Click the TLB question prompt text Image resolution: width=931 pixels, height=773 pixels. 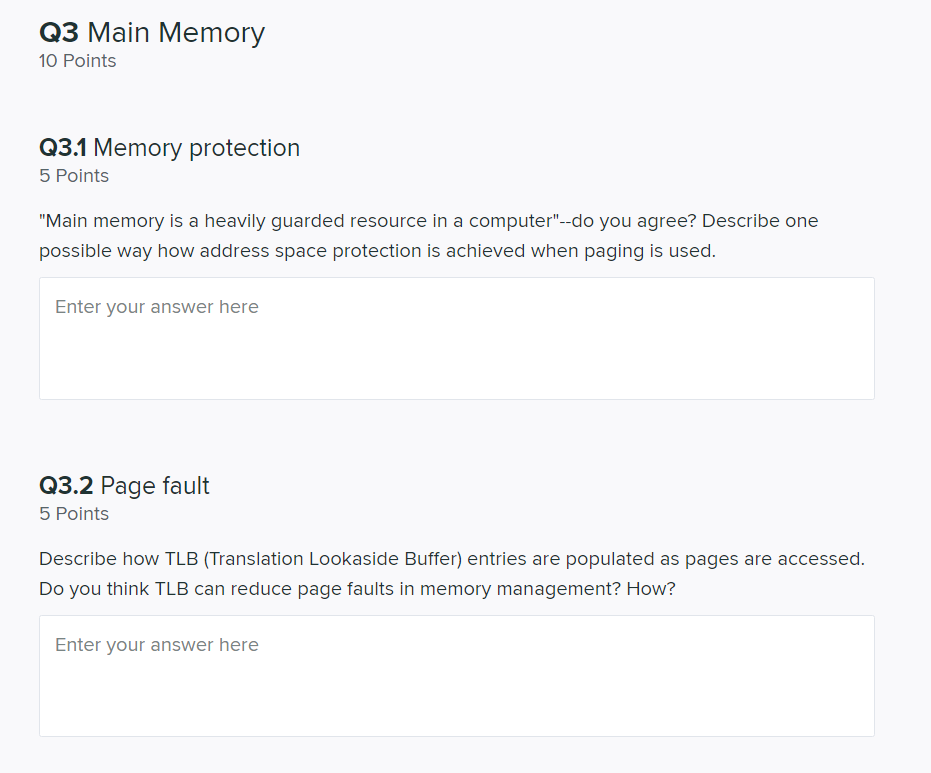pos(450,573)
